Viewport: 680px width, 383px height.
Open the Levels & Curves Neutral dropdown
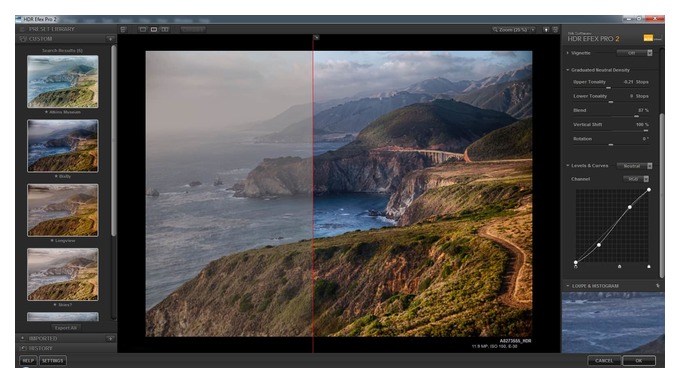pyautogui.click(x=634, y=166)
